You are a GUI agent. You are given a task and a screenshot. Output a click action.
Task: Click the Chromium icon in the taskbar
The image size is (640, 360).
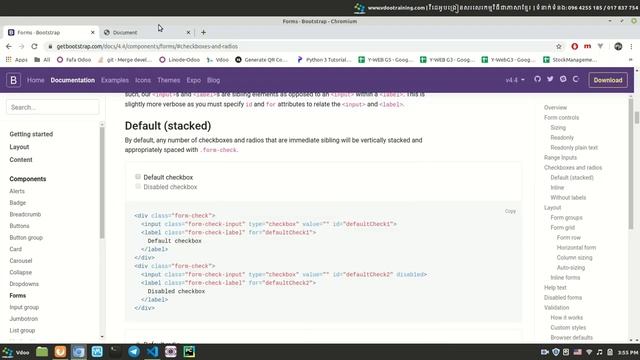click(79, 351)
